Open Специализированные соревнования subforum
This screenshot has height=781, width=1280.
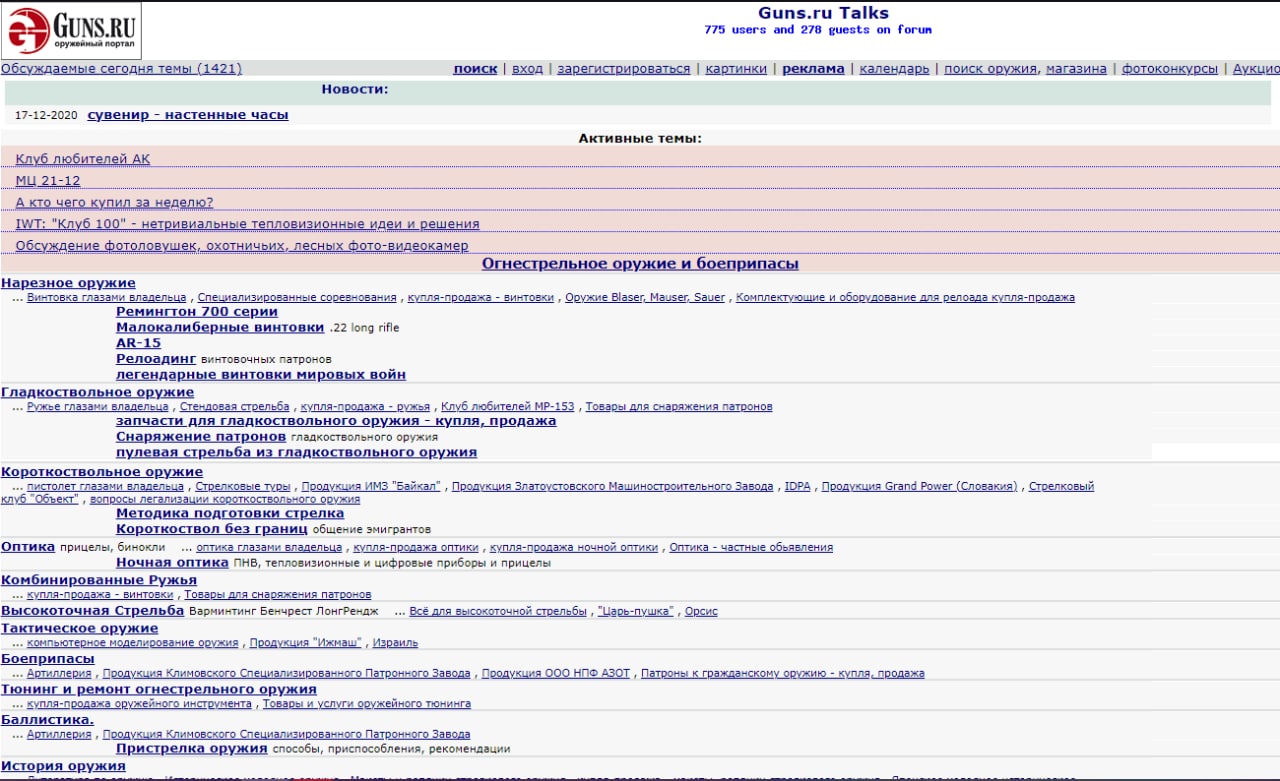point(297,297)
